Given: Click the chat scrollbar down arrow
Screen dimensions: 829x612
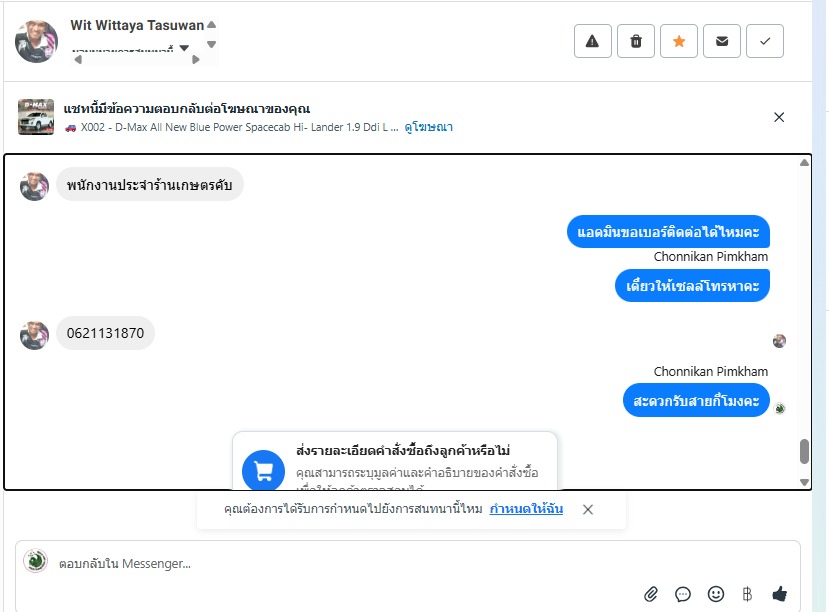Looking at the screenshot, I should (x=804, y=483).
